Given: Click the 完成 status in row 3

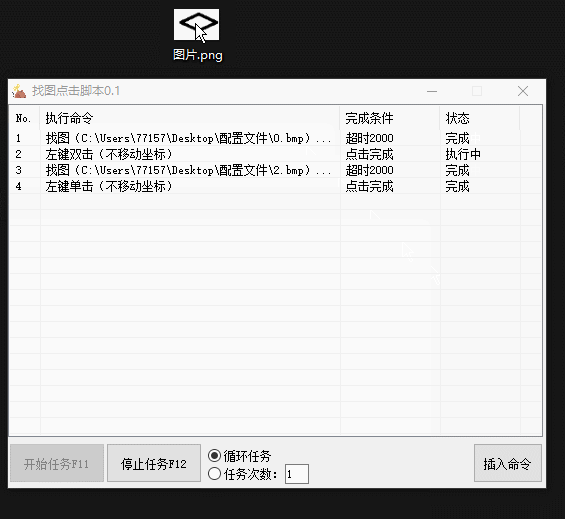Looking at the screenshot, I should [x=457, y=170].
